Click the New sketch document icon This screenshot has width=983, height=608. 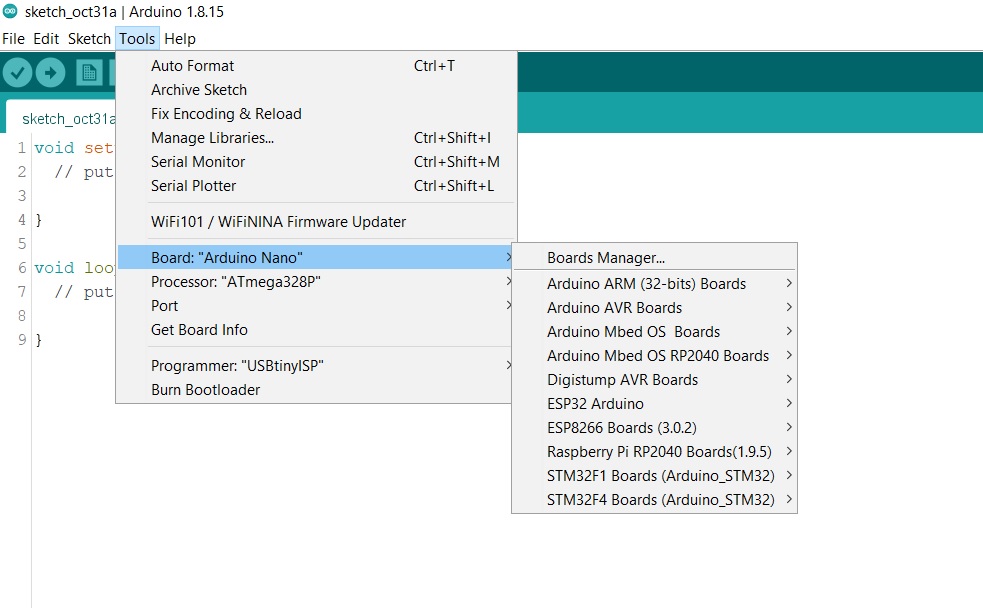coord(90,72)
